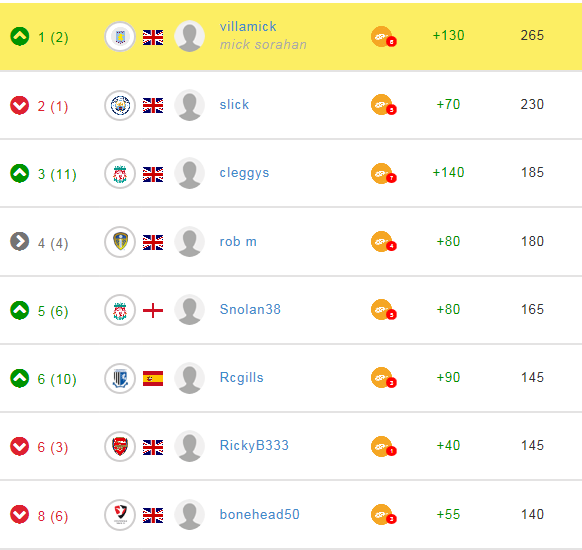Click rob m's +80 points gain
The width and height of the screenshot is (582, 550).
click(x=448, y=241)
